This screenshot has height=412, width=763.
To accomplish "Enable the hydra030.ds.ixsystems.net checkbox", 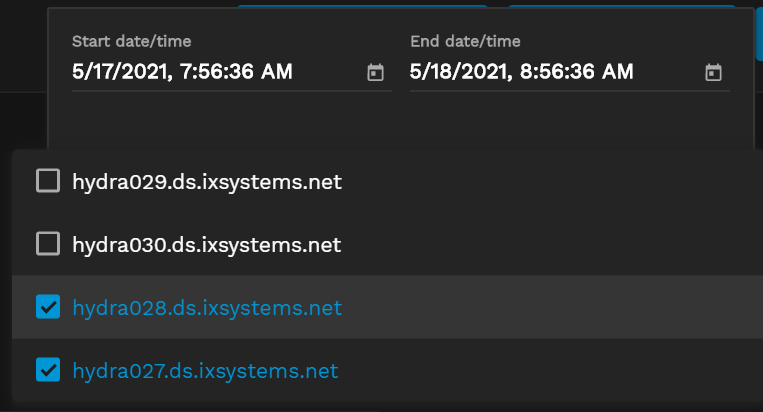I will (48, 244).
